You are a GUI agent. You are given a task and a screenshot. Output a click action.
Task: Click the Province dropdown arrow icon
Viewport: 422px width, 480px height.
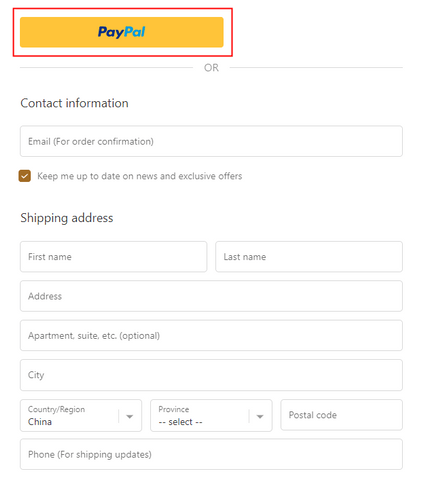coord(260,416)
